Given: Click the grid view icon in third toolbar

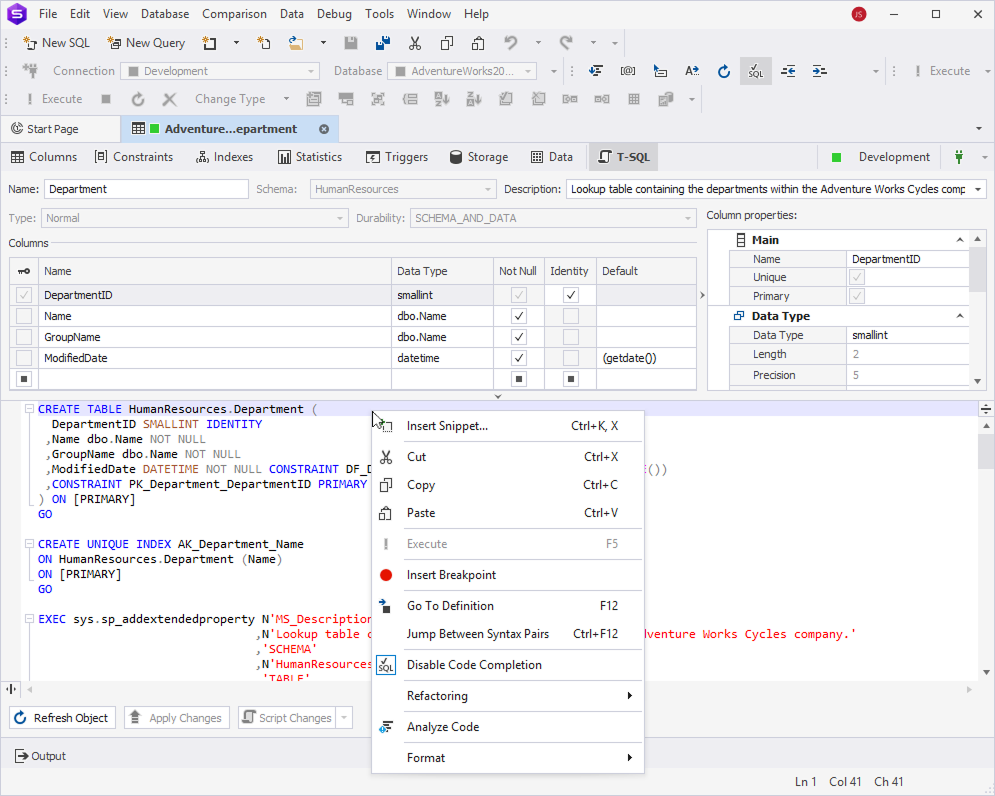Looking at the screenshot, I should [x=633, y=99].
